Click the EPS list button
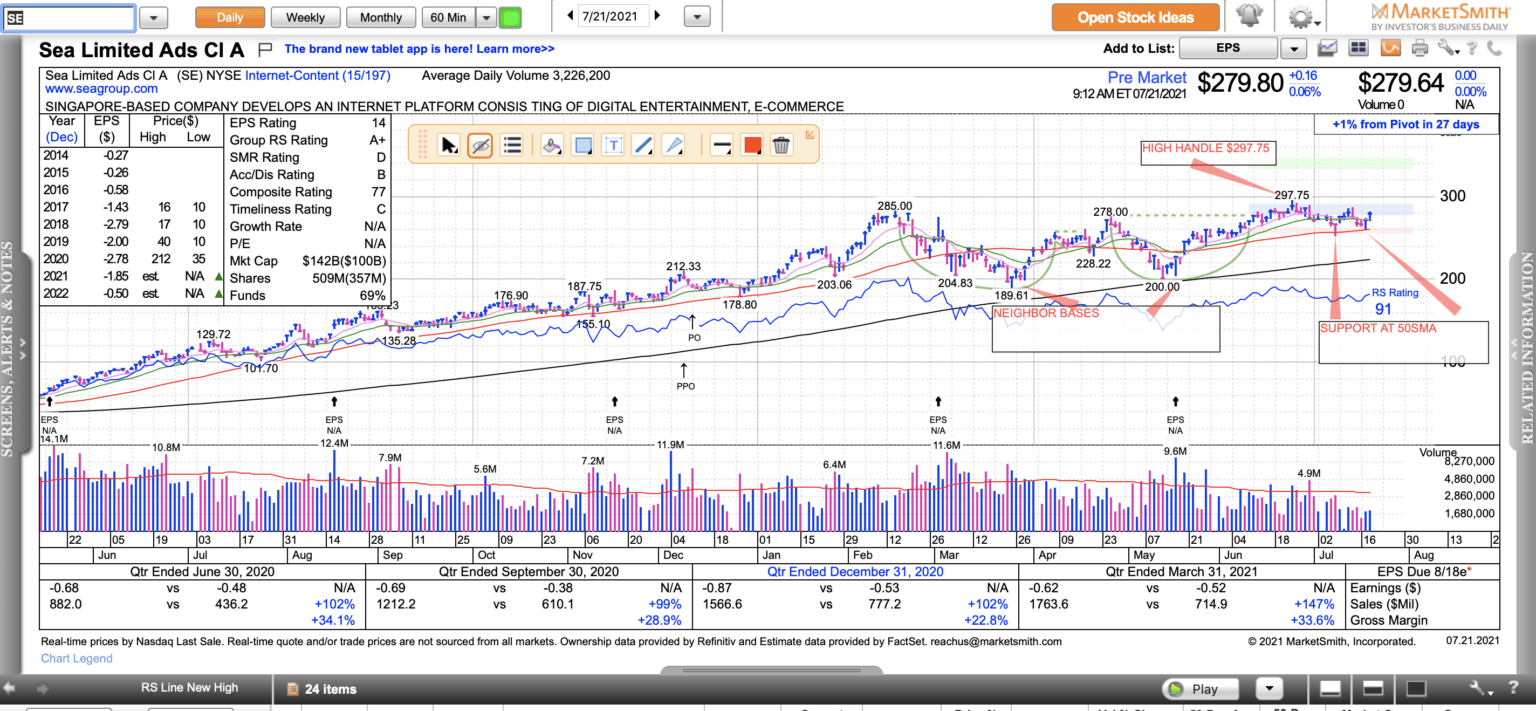1536x711 pixels. click(1228, 48)
